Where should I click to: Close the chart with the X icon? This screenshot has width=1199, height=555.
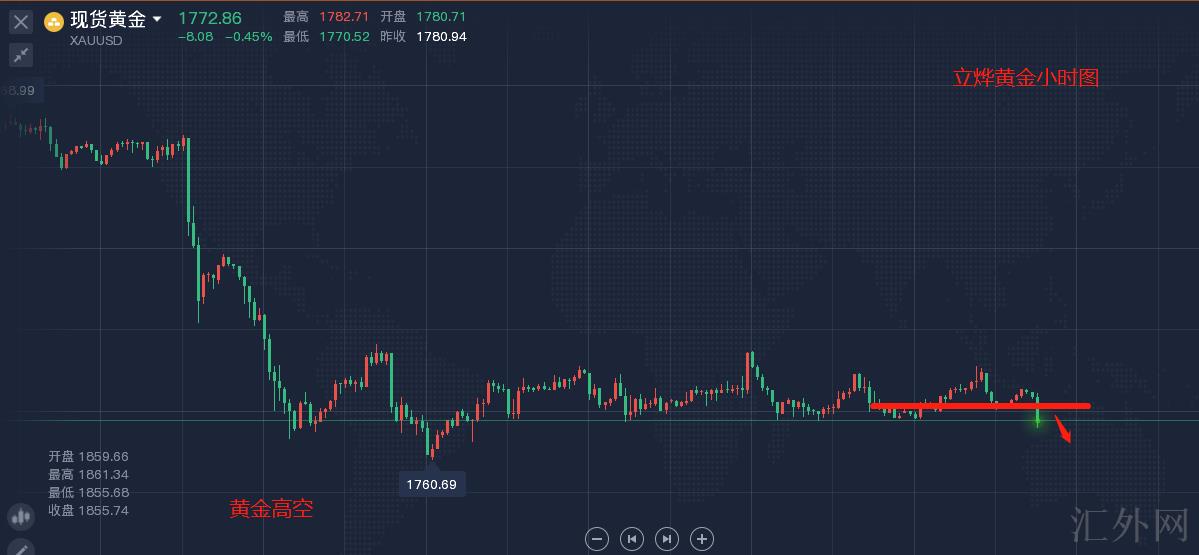21,21
